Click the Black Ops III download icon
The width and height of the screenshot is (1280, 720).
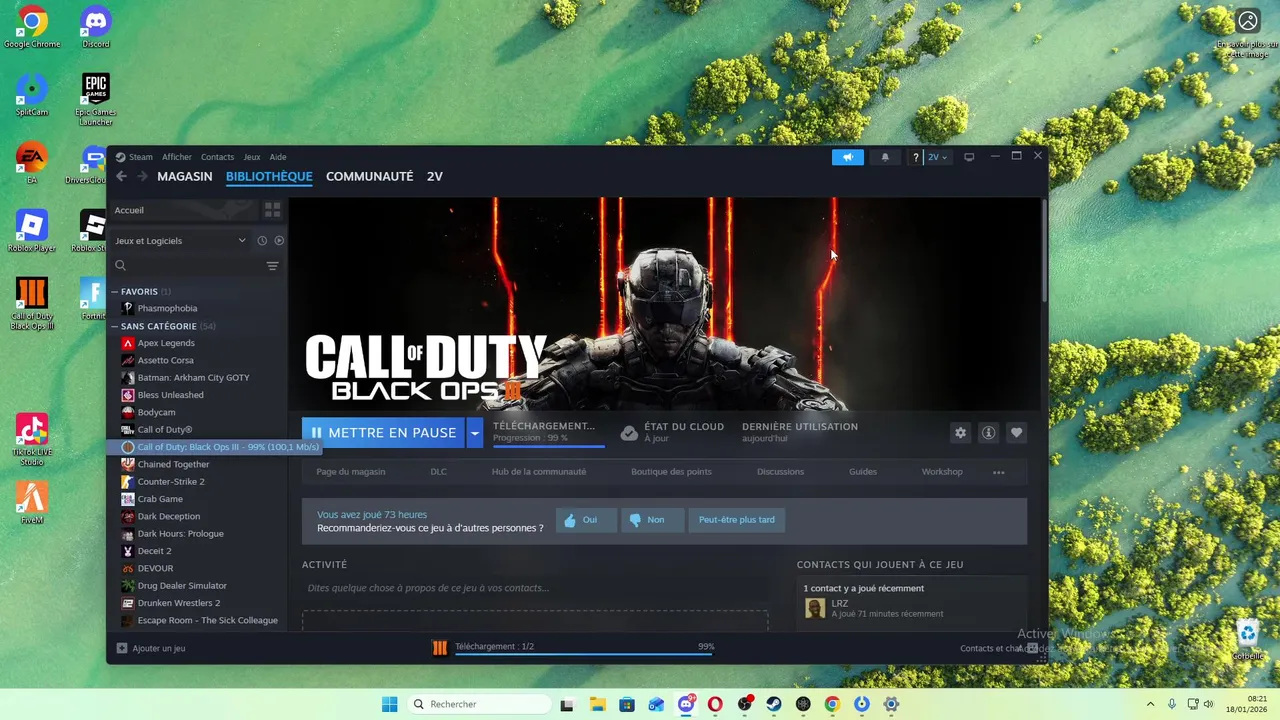(439, 648)
